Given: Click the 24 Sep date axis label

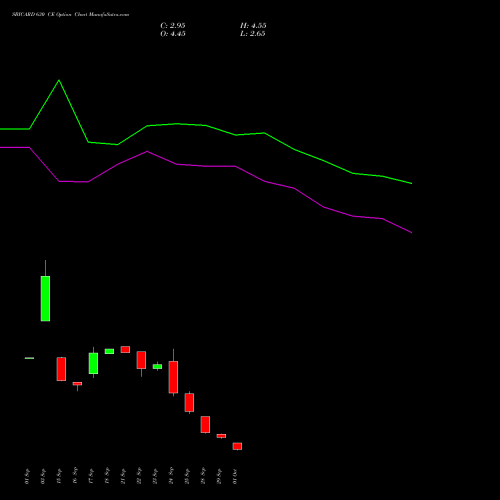Looking at the screenshot, I should point(171,476).
